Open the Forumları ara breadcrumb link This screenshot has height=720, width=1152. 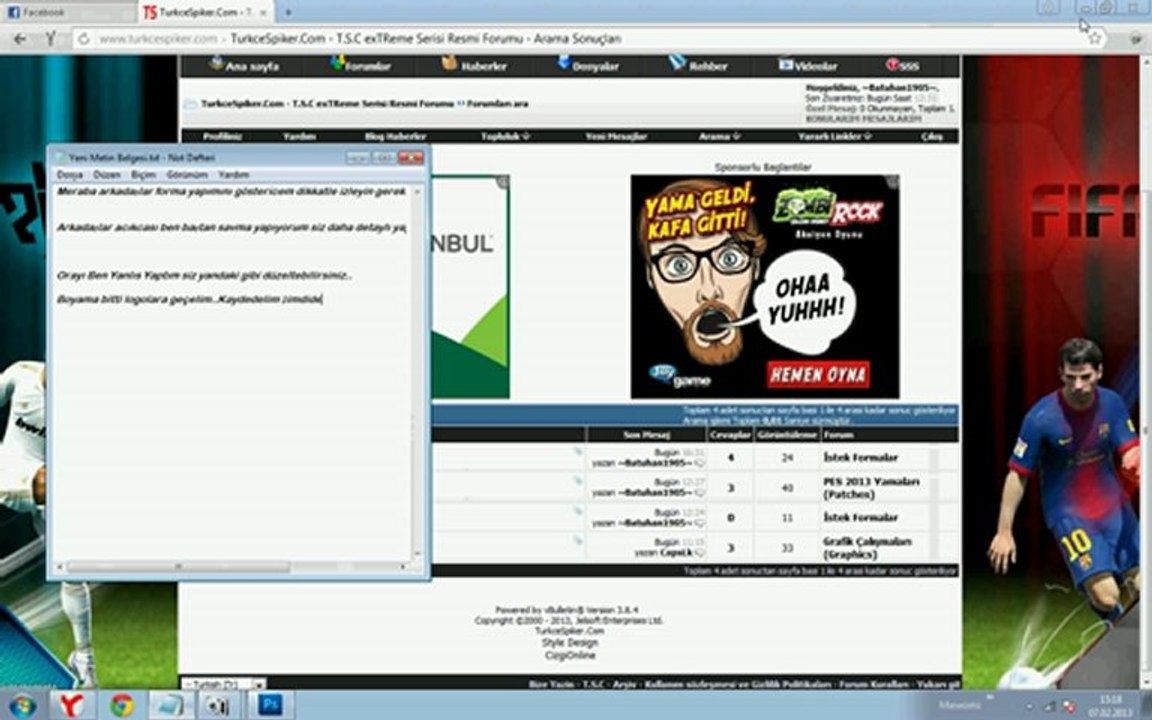497,104
